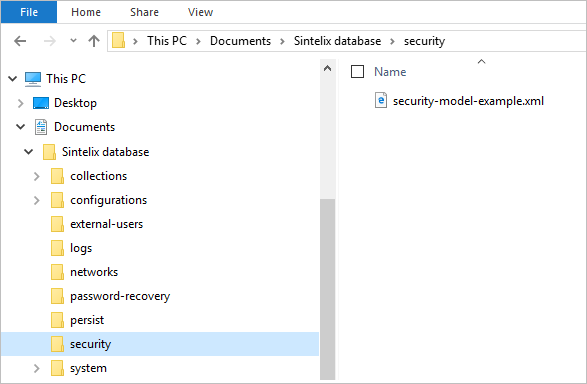The width and height of the screenshot is (587, 384).
Task: Expand the Desktop tree node
Action: tap(21, 103)
